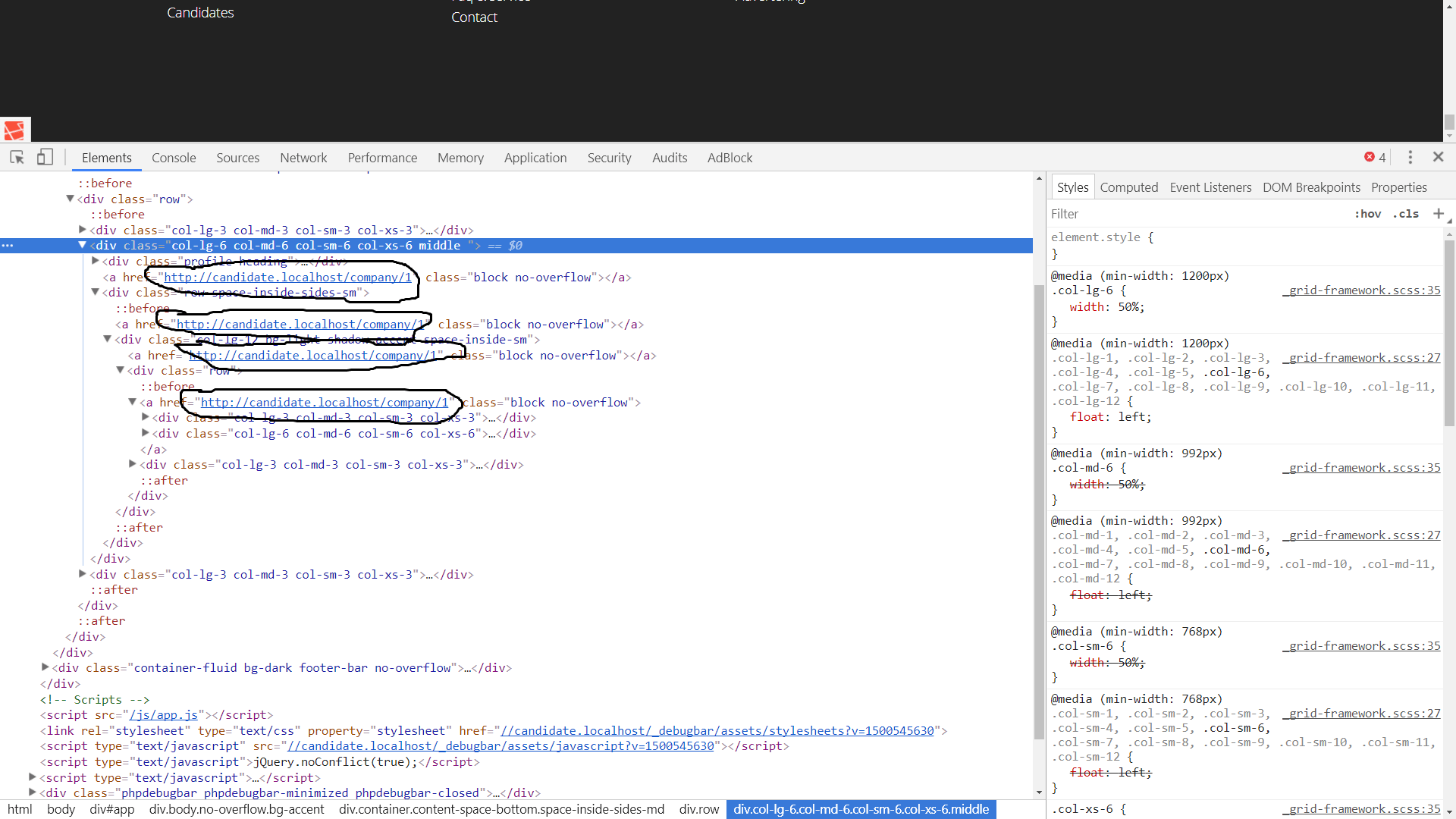Open the /js/app.js script link
Viewport: 1456px width, 819px height.
coord(164,714)
